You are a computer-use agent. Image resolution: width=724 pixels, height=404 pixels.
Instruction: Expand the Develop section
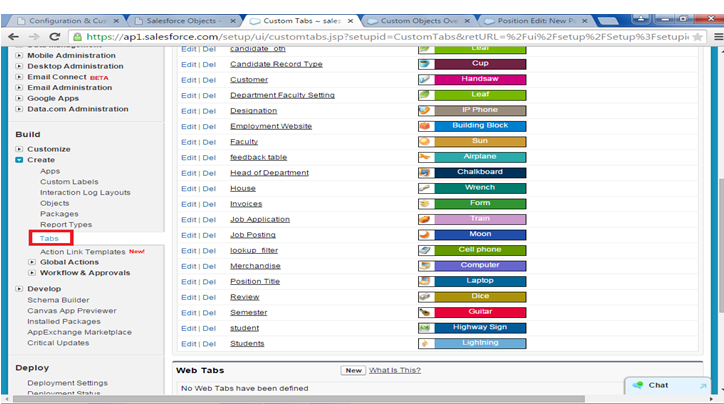(19, 289)
